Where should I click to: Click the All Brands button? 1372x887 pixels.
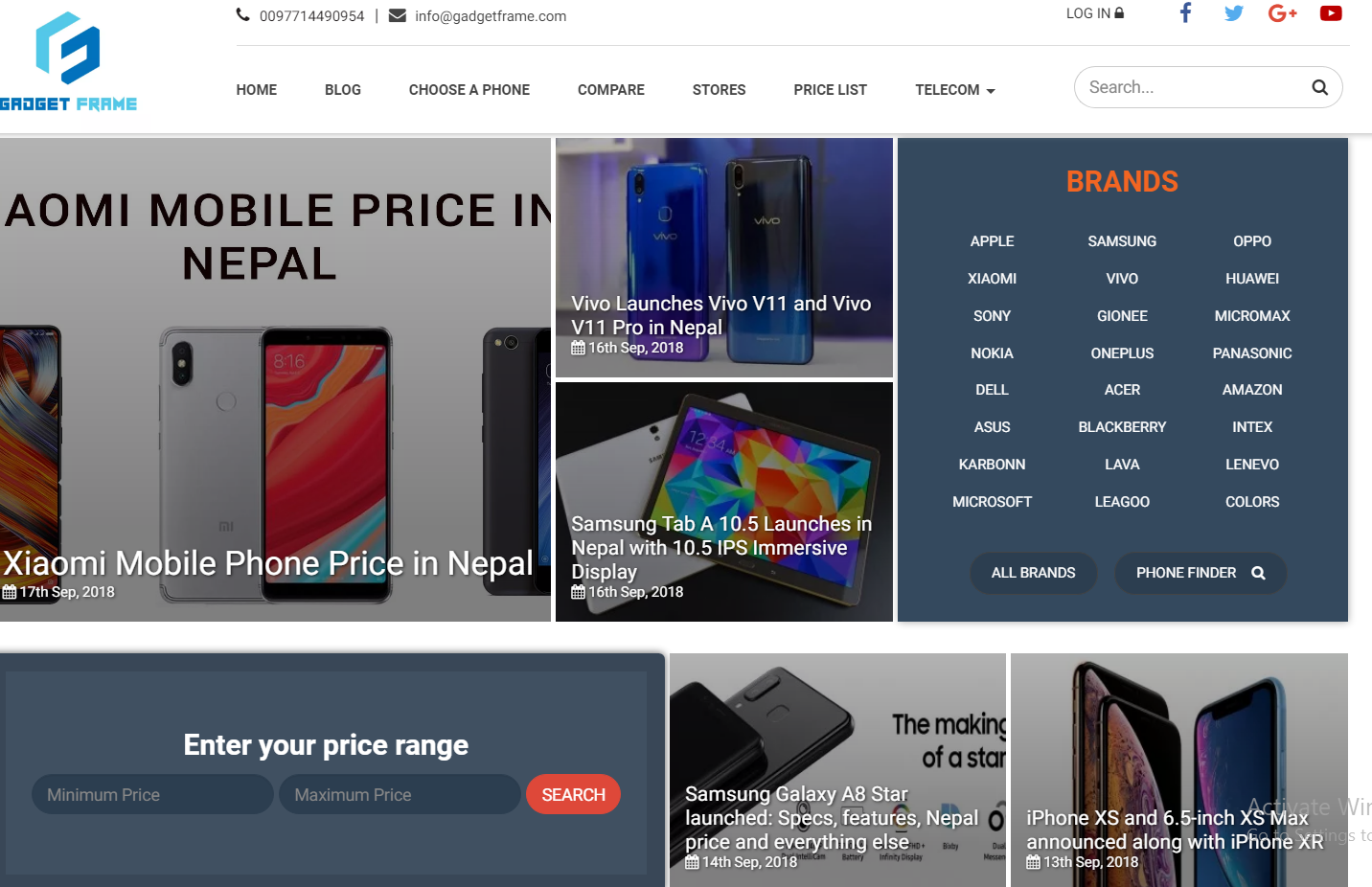click(x=1034, y=573)
